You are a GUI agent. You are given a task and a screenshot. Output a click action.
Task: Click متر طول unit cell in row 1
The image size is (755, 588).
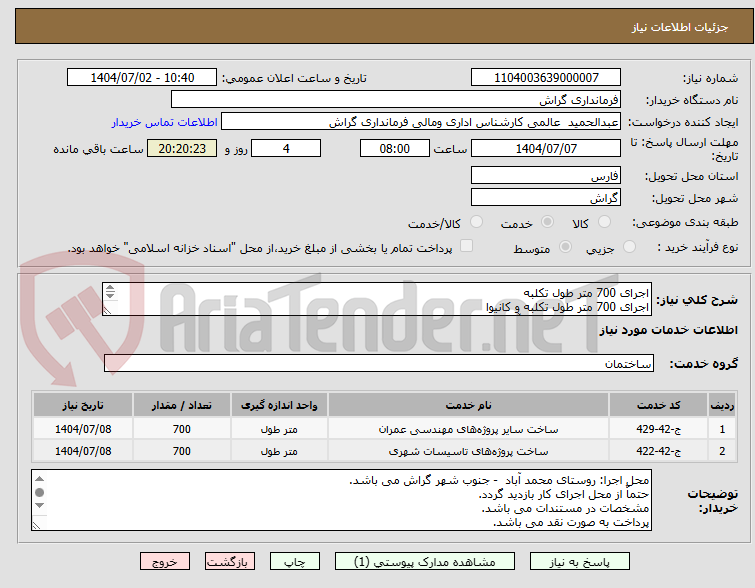(x=279, y=429)
